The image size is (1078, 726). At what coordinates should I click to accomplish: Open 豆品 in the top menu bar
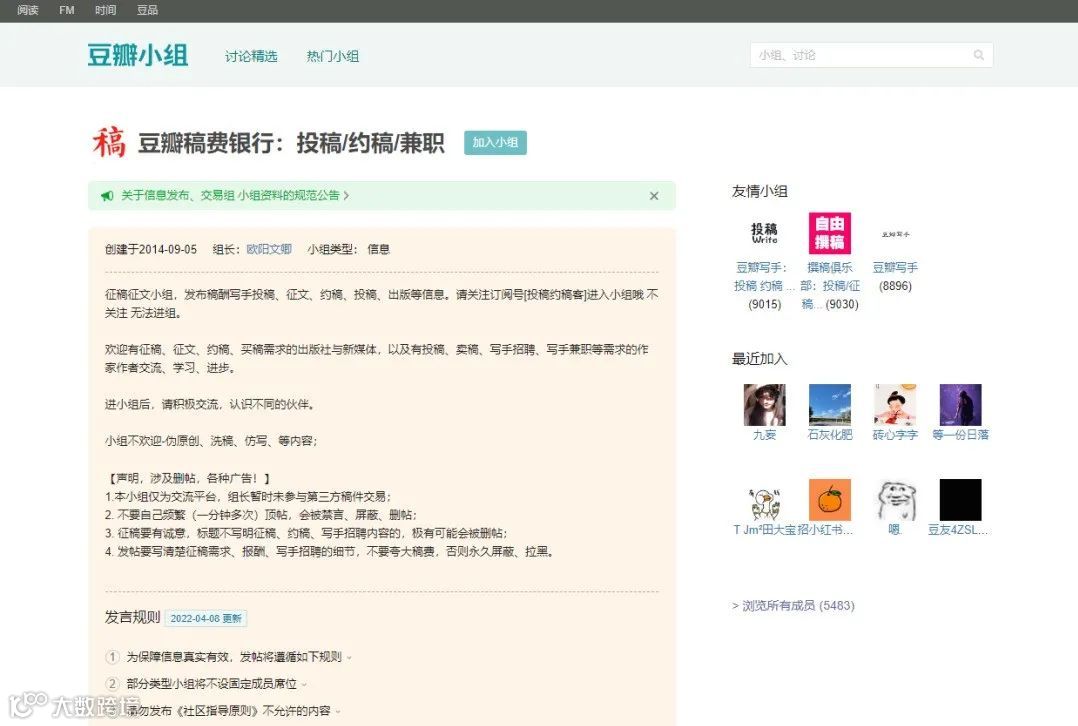coord(147,10)
